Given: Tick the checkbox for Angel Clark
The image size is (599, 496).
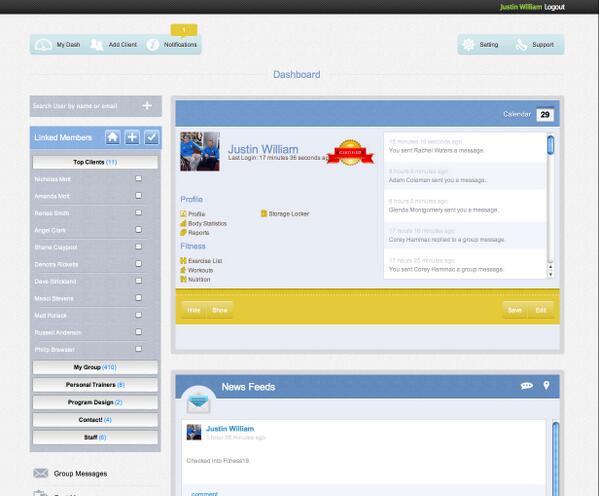Looking at the screenshot, I should coord(139,230).
